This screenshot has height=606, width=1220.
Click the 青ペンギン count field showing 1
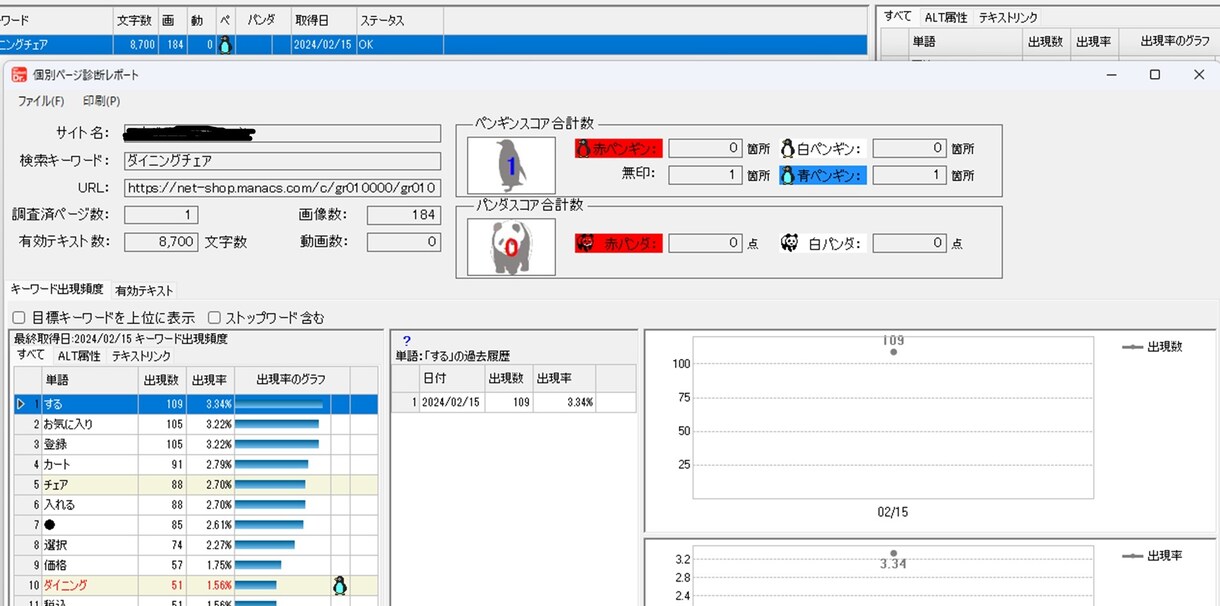(909, 175)
